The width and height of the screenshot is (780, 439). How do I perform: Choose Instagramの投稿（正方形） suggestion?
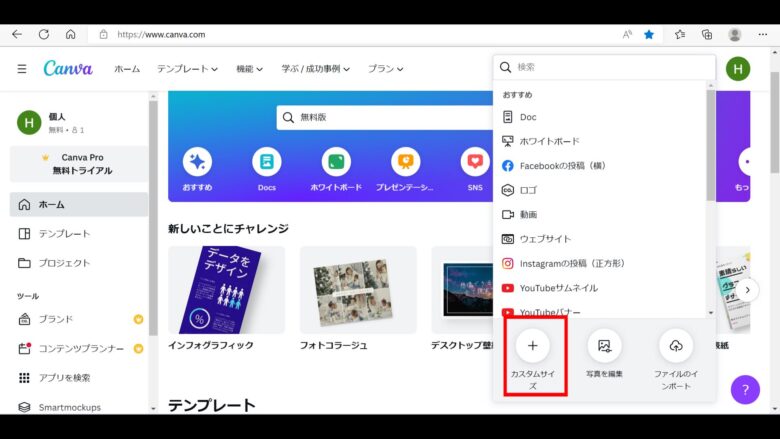[x=599, y=263]
